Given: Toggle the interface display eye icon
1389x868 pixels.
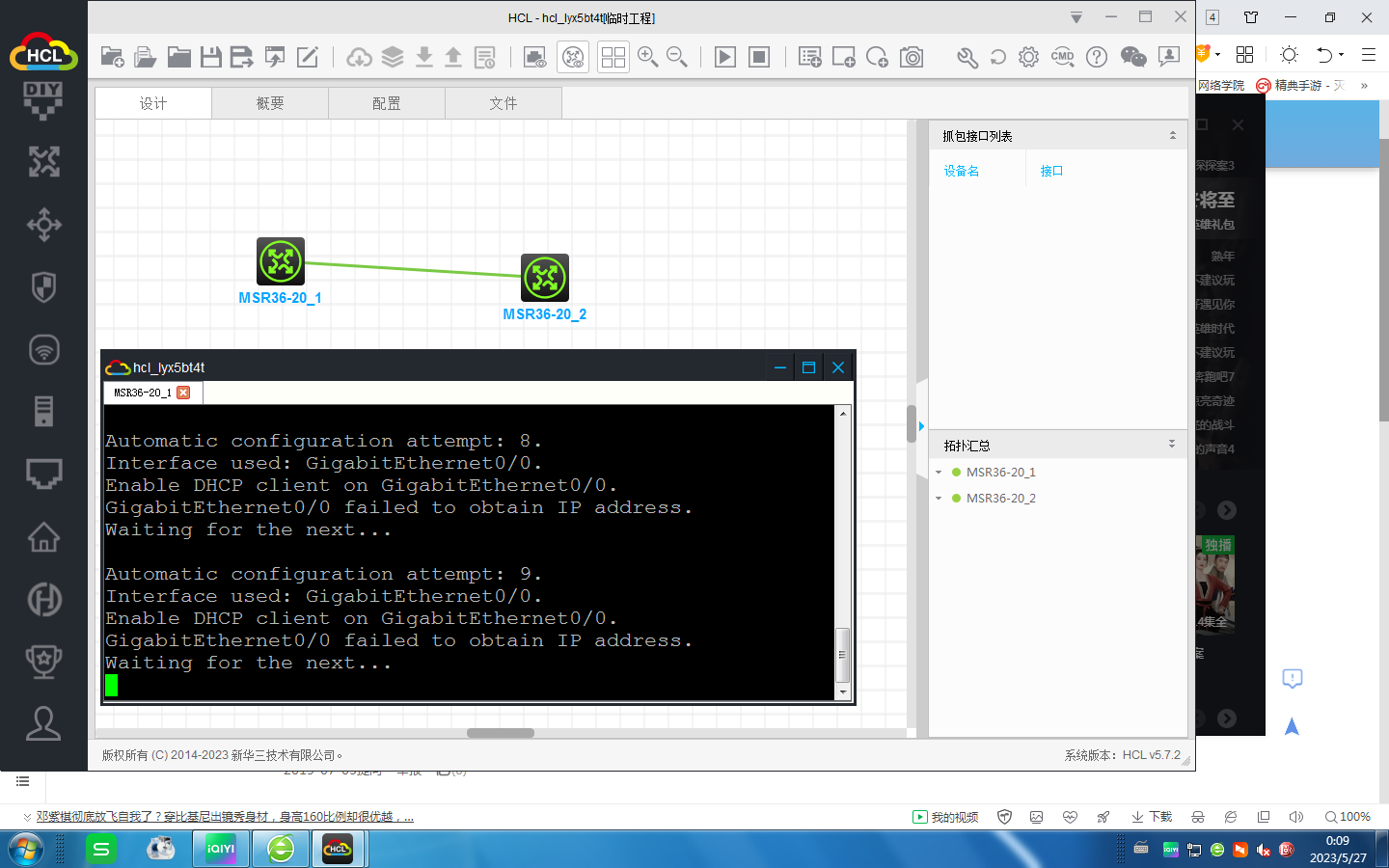Looking at the screenshot, I should [x=574, y=57].
